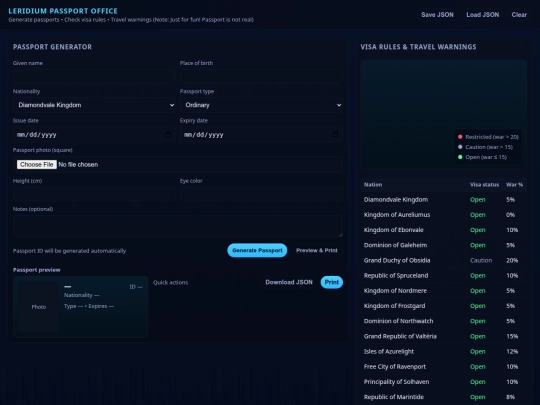Select the Kingdom of Aureliumus row

(444, 215)
